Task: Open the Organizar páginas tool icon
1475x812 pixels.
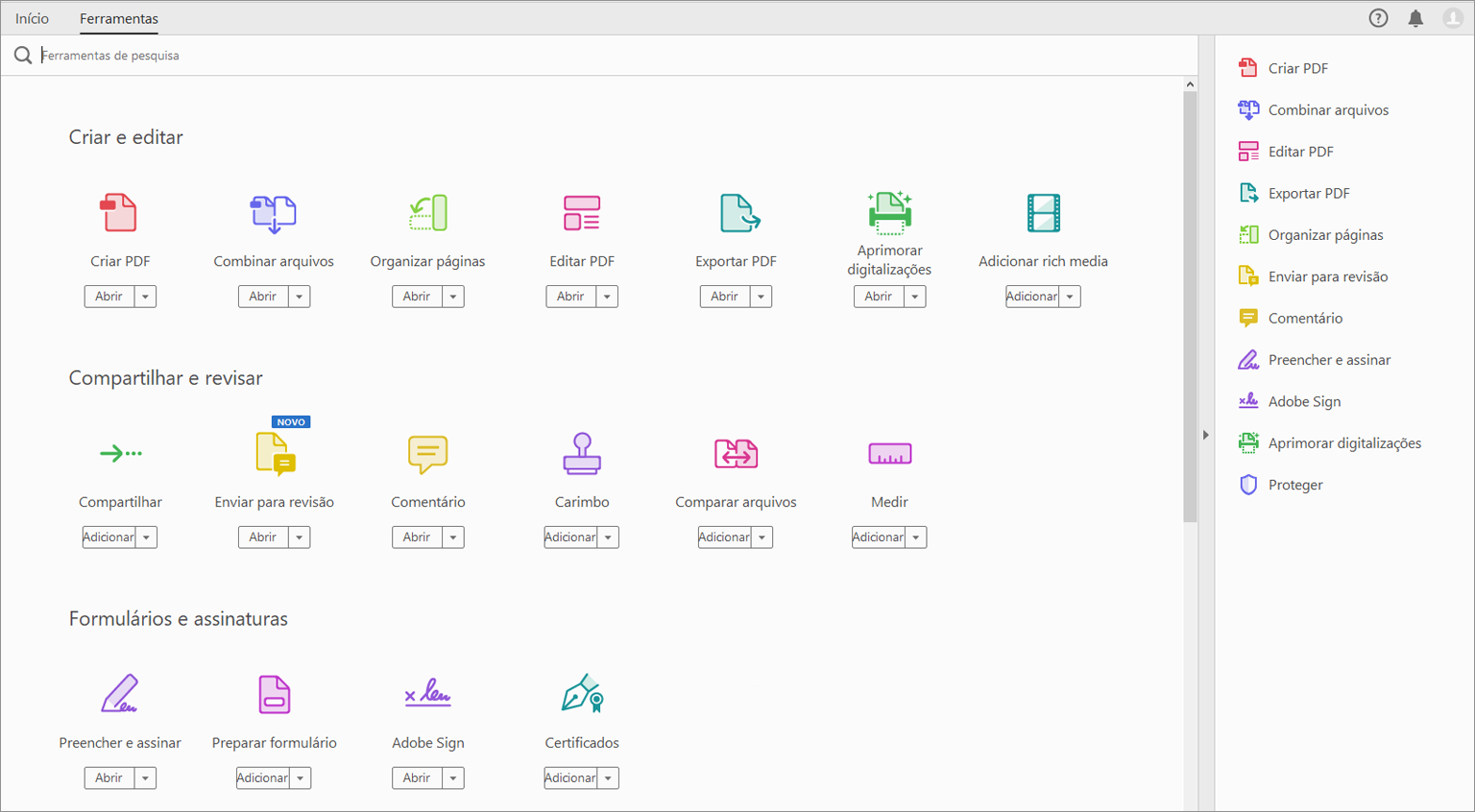Action: point(427,213)
